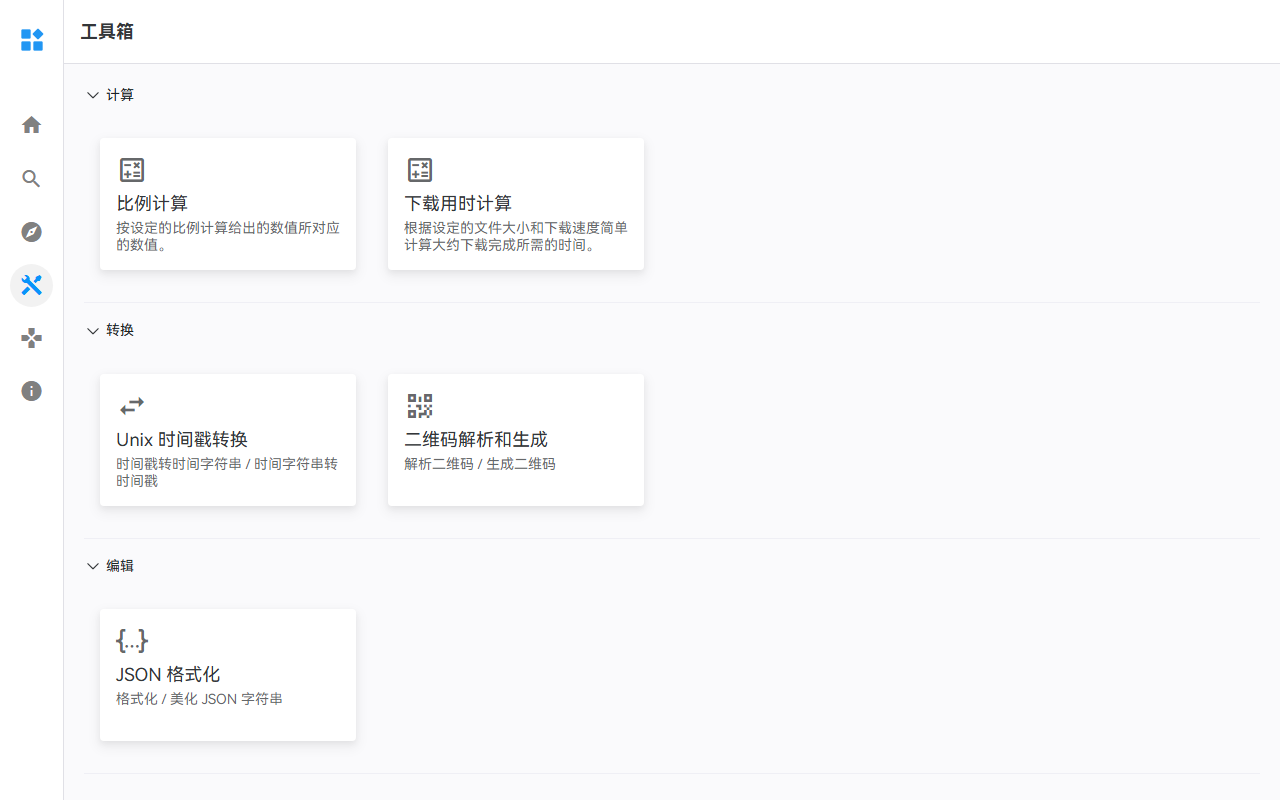Collapse the 转换 section chevron
This screenshot has width=1280, height=800.
pos(93,331)
